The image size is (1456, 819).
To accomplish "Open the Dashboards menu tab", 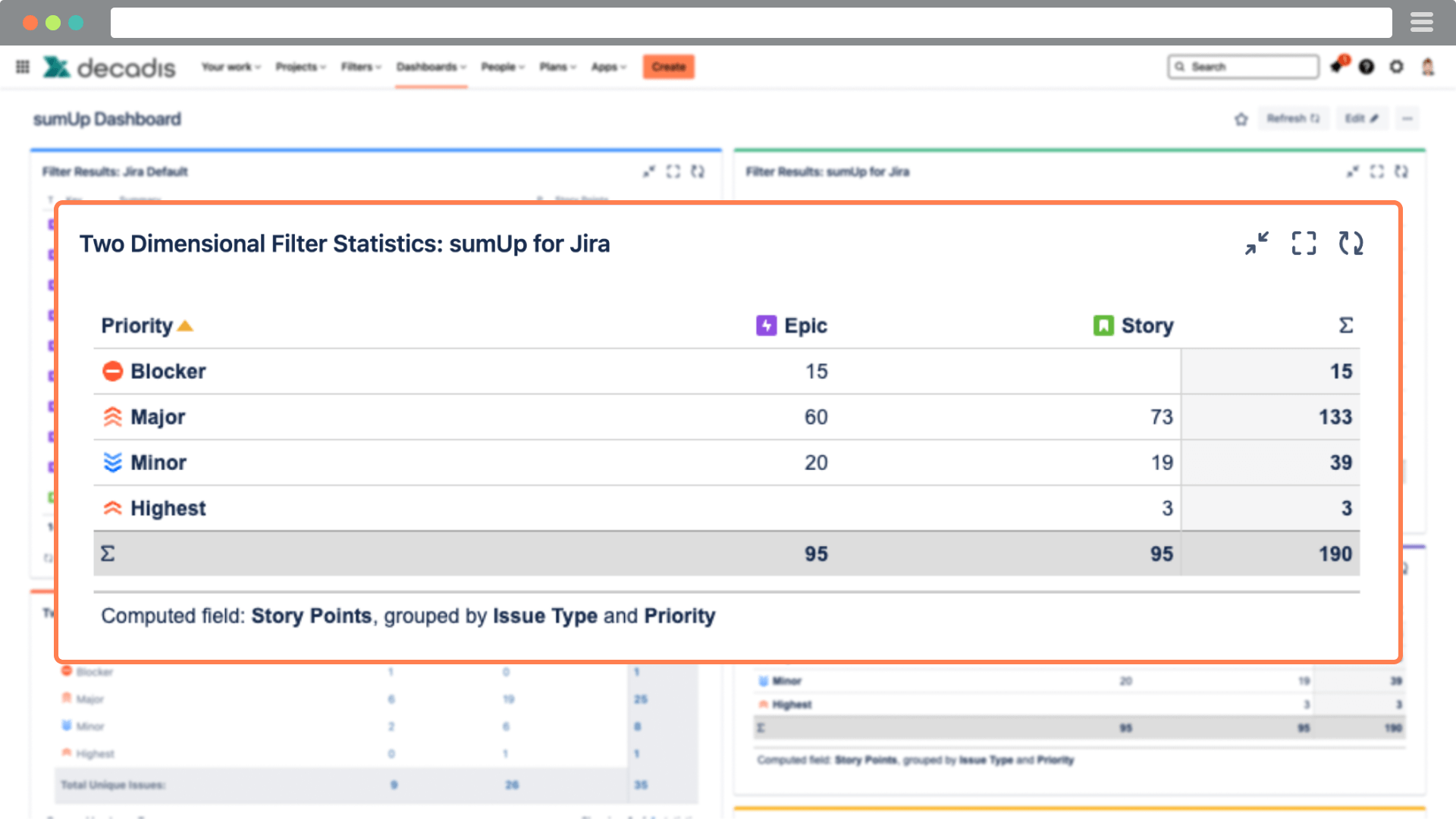I will [x=431, y=67].
